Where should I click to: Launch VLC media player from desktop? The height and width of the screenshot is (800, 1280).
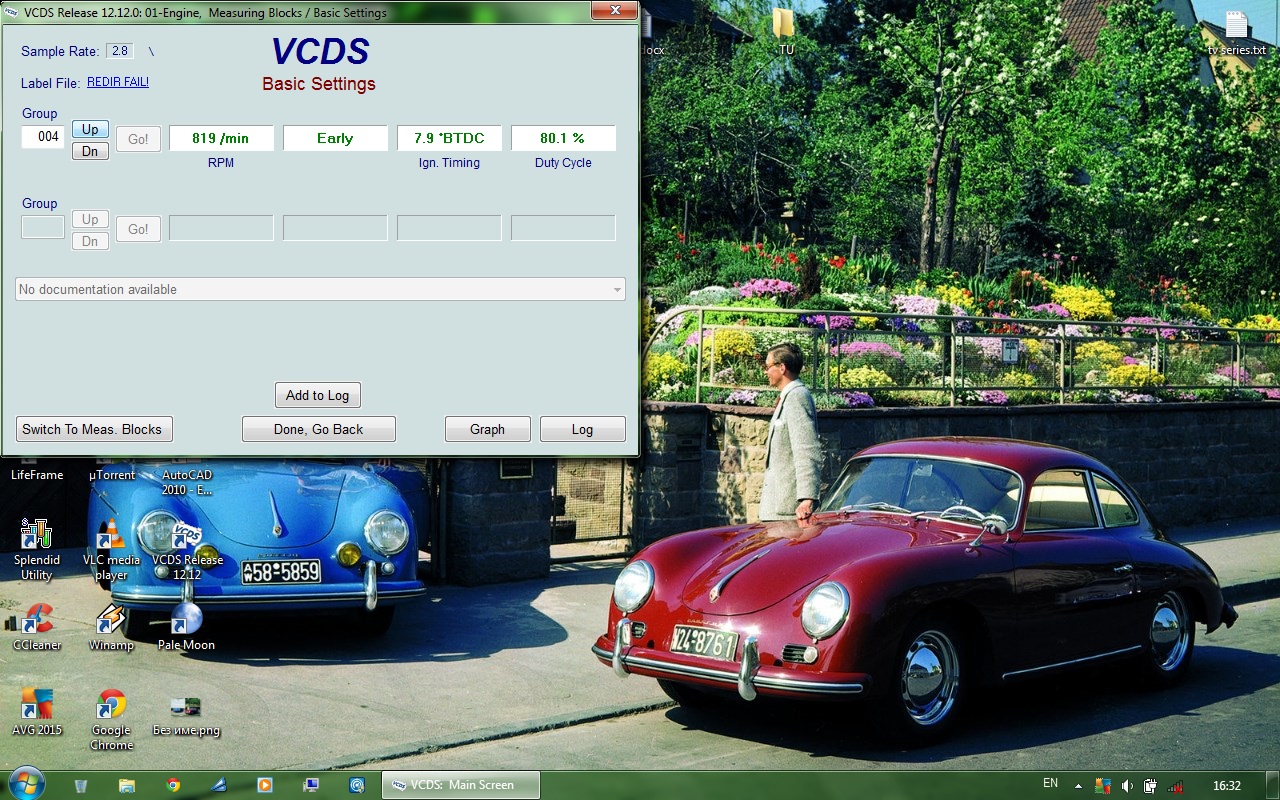pyautogui.click(x=111, y=540)
